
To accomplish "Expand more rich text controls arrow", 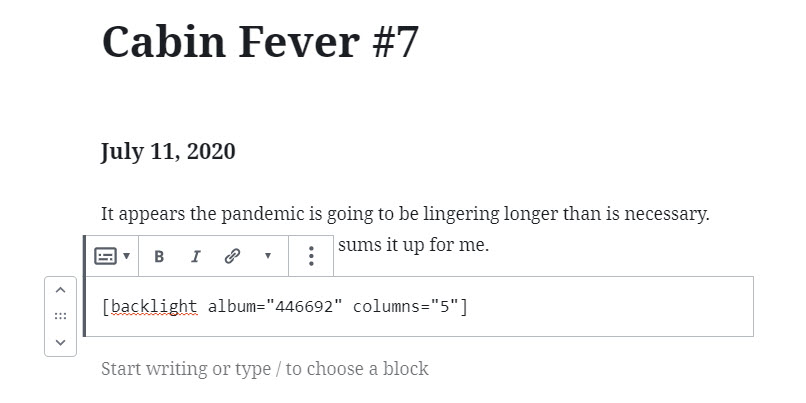I will tap(267, 256).
